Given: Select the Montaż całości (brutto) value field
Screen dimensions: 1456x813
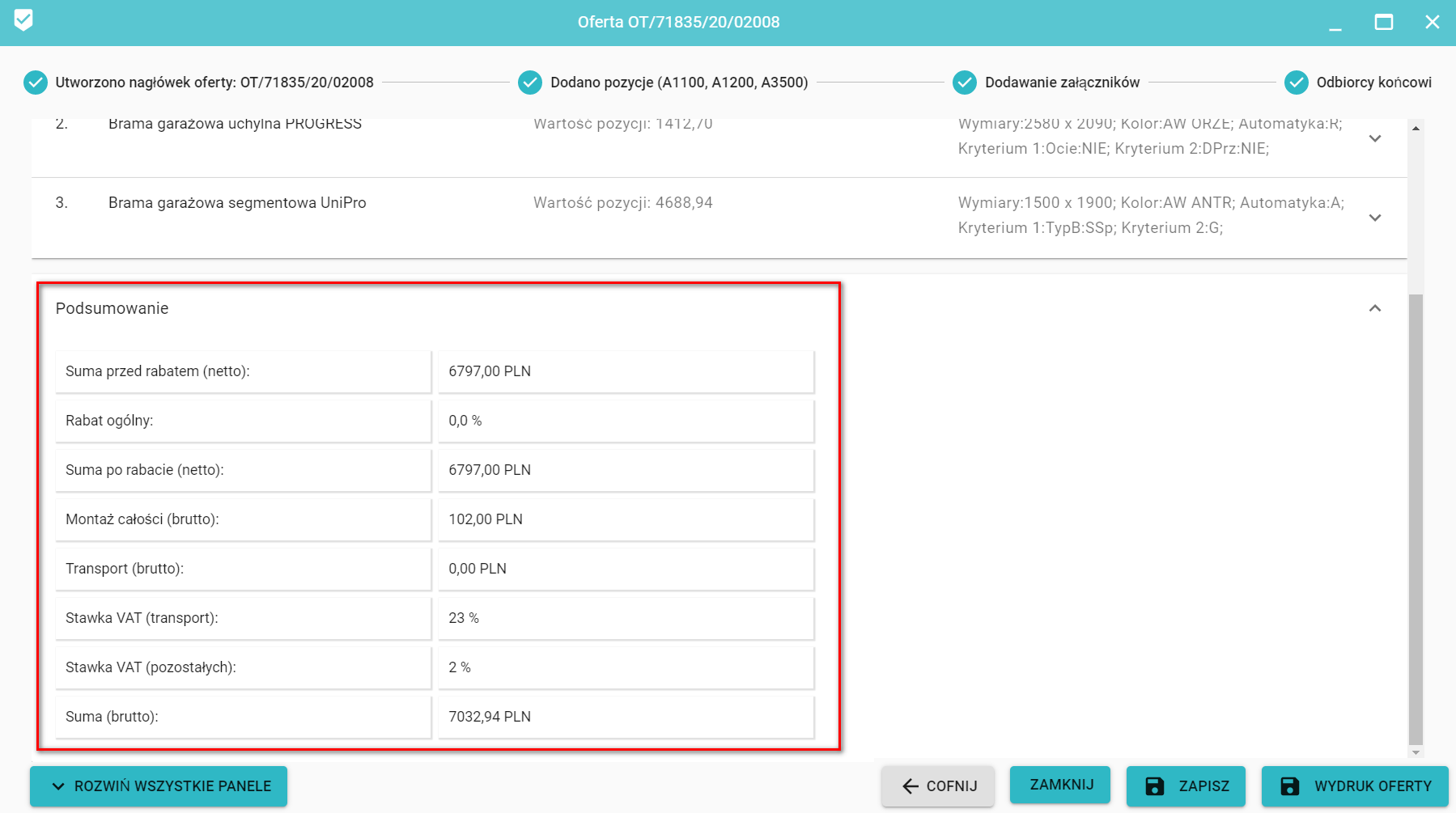Looking at the screenshot, I should (626, 519).
